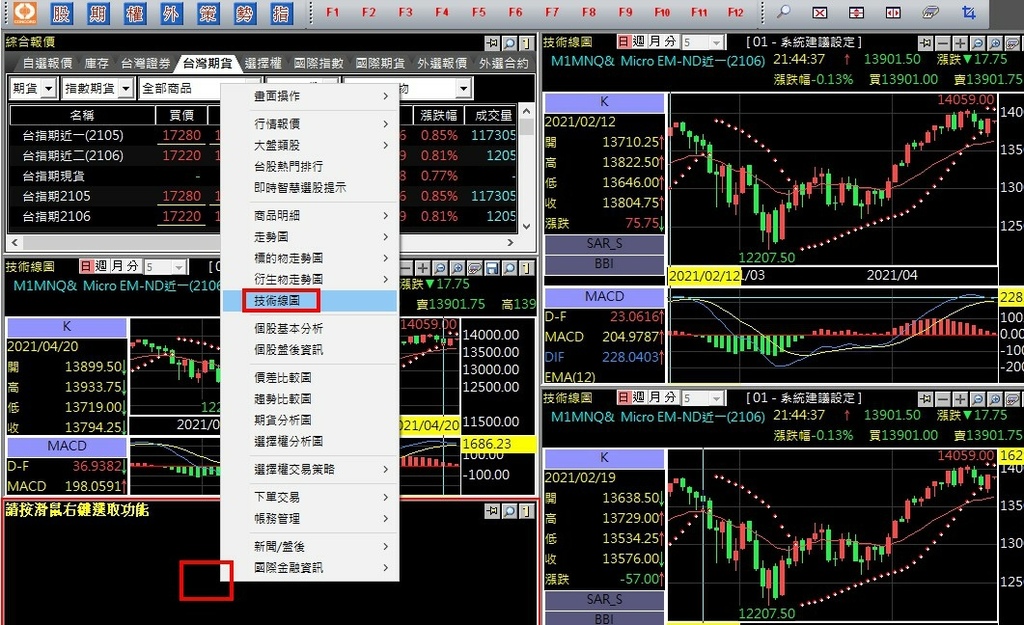Open the 勢 (trend) toolbar icon
Screen dimensions: 1024x625
click(244, 12)
